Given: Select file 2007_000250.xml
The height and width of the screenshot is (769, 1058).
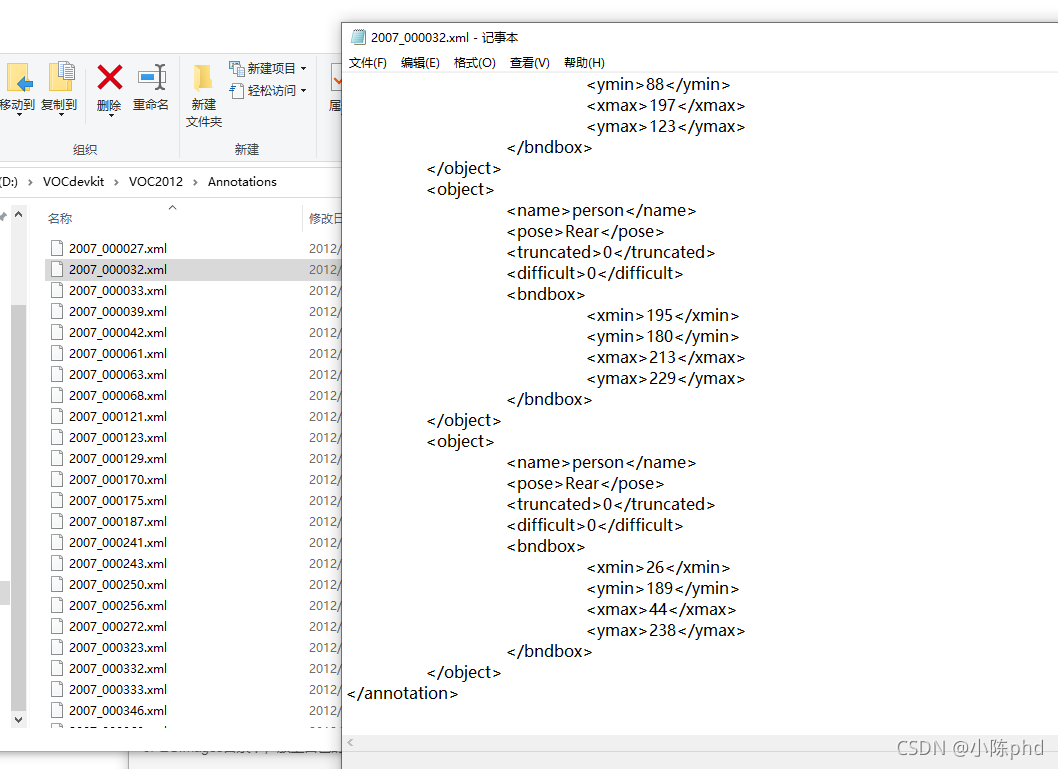Looking at the screenshot, I should pyautogui.click(x=117, y=585).
